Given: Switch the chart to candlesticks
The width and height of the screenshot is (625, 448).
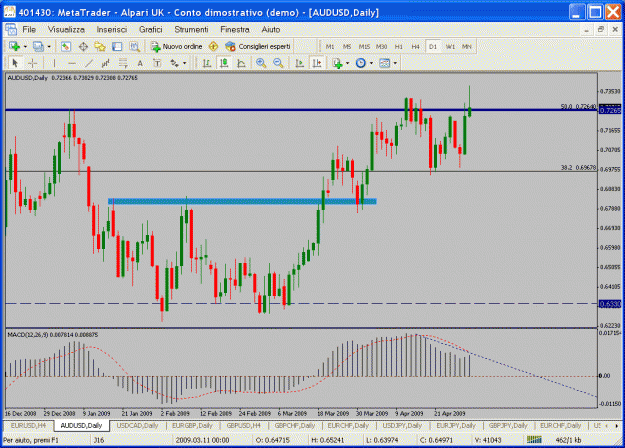Looking at the screenshot, I should click(x=224, y=63).
